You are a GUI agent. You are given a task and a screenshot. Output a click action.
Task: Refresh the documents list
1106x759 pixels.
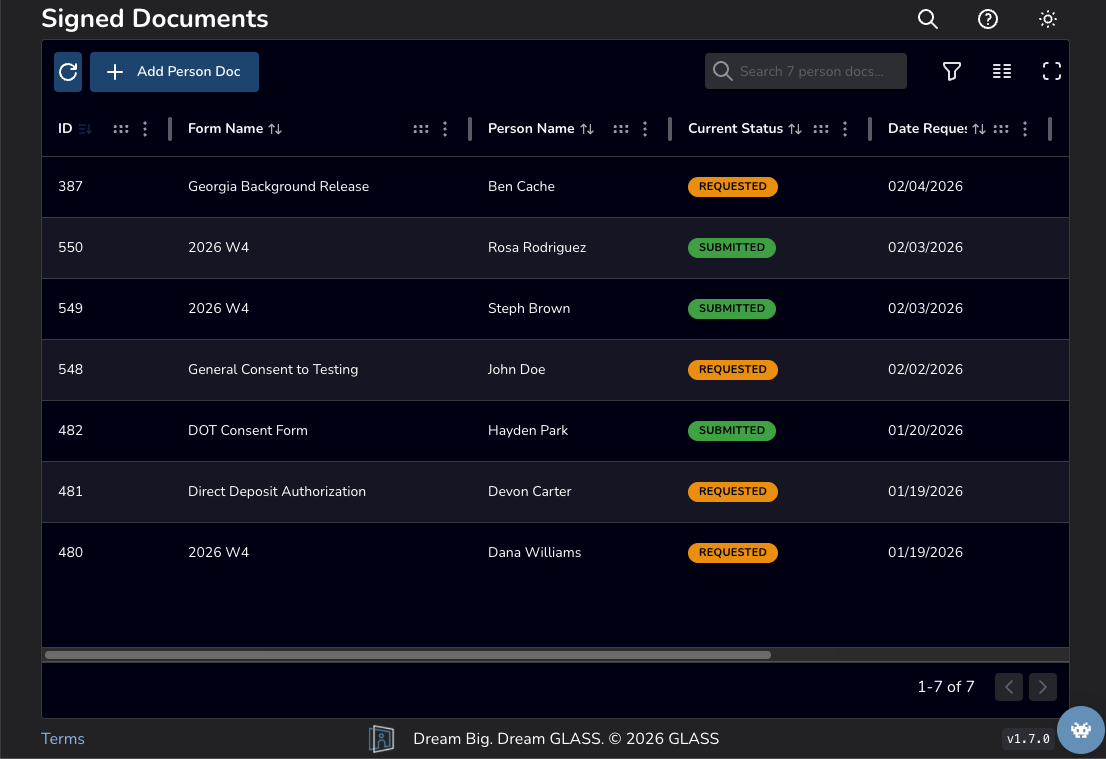[67, 71]
